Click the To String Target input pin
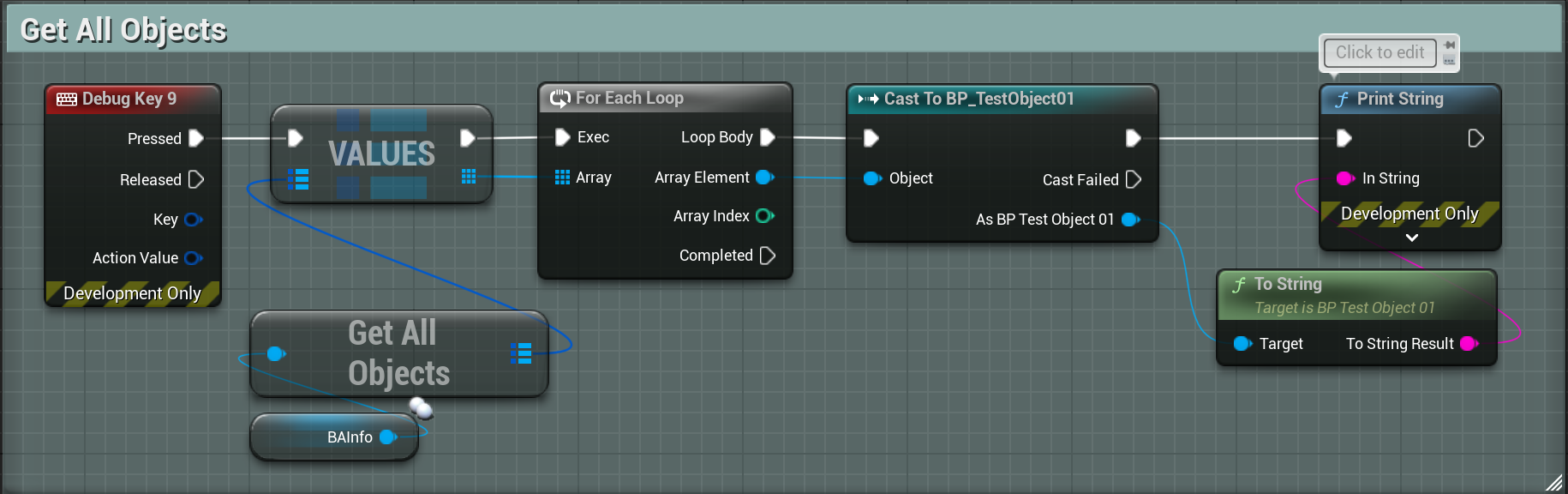Viewport: 1568px width, 494px height. point(1242,344)
